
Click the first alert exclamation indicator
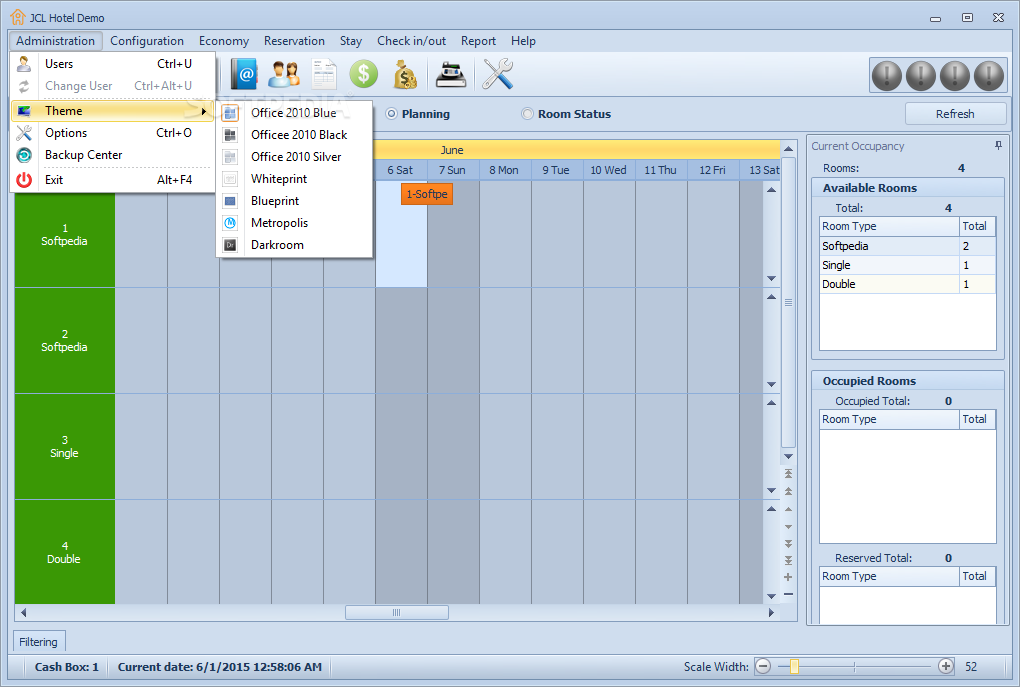point(887,75)
